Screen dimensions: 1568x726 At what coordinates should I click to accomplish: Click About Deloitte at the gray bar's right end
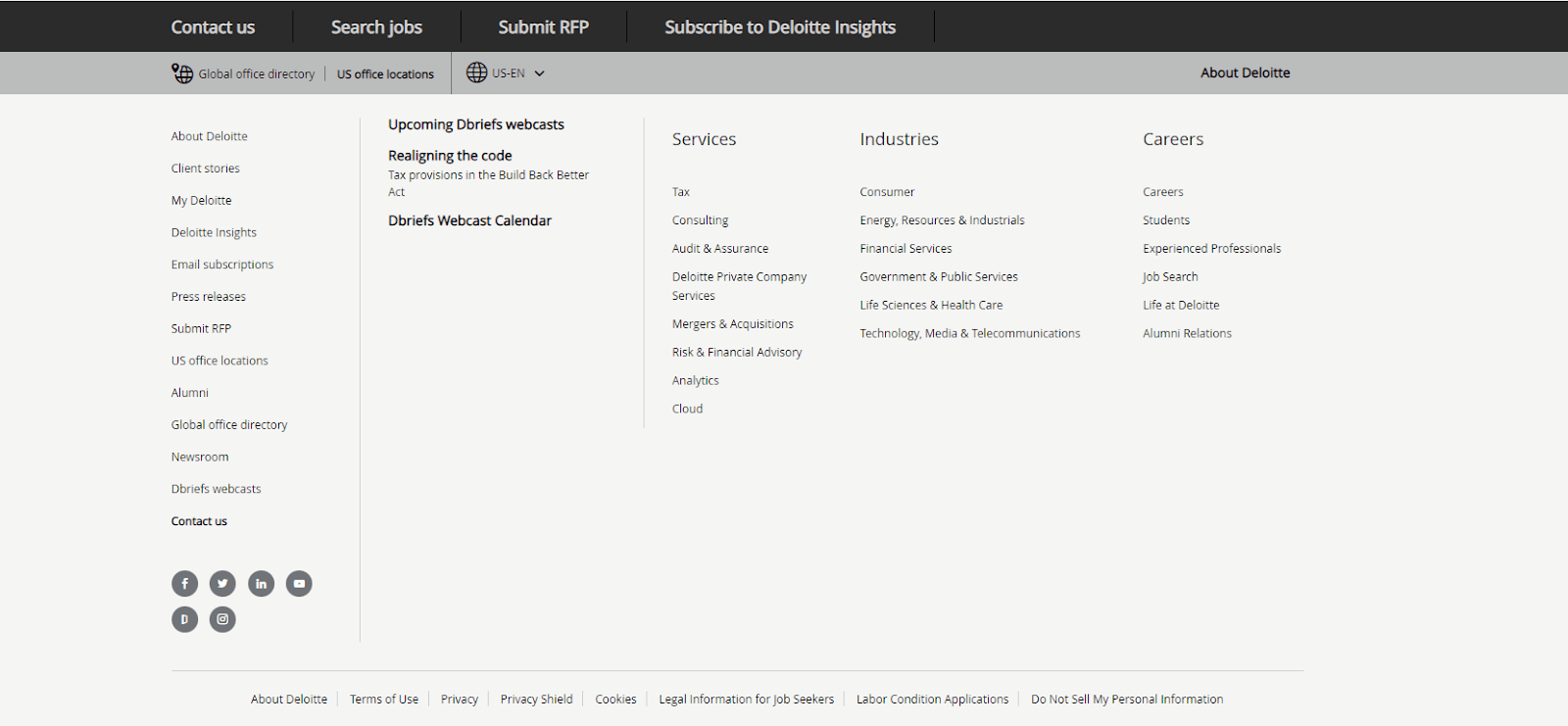pyautogui.click(x=1246, y=73)
